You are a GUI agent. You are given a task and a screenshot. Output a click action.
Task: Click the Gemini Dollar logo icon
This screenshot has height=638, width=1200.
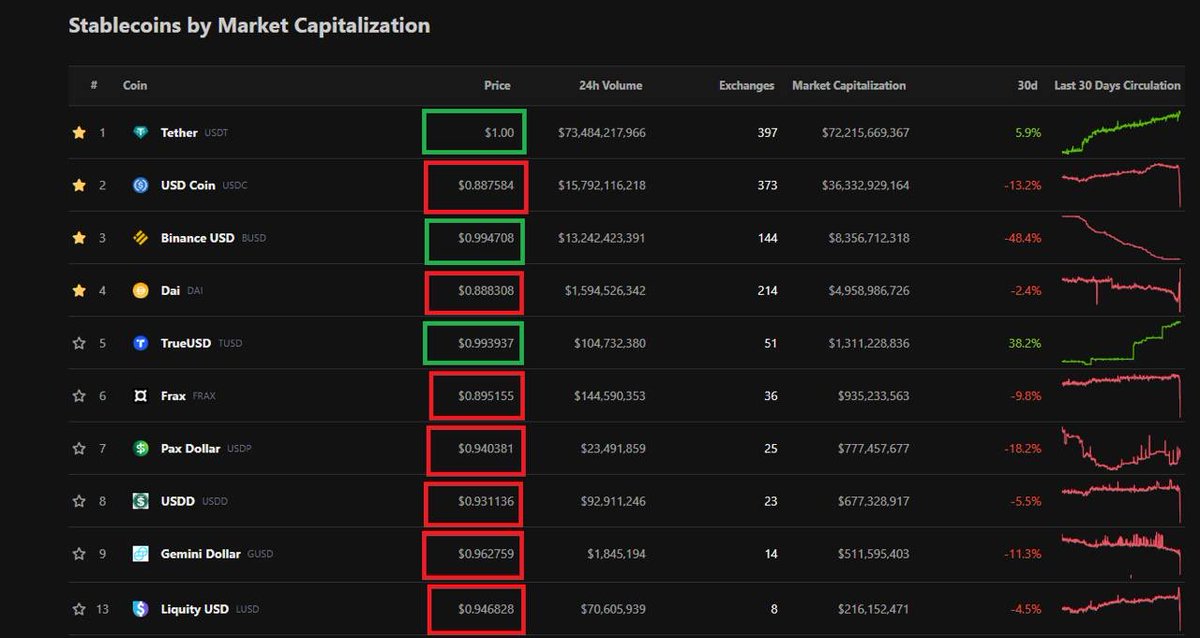pos(141,554)
